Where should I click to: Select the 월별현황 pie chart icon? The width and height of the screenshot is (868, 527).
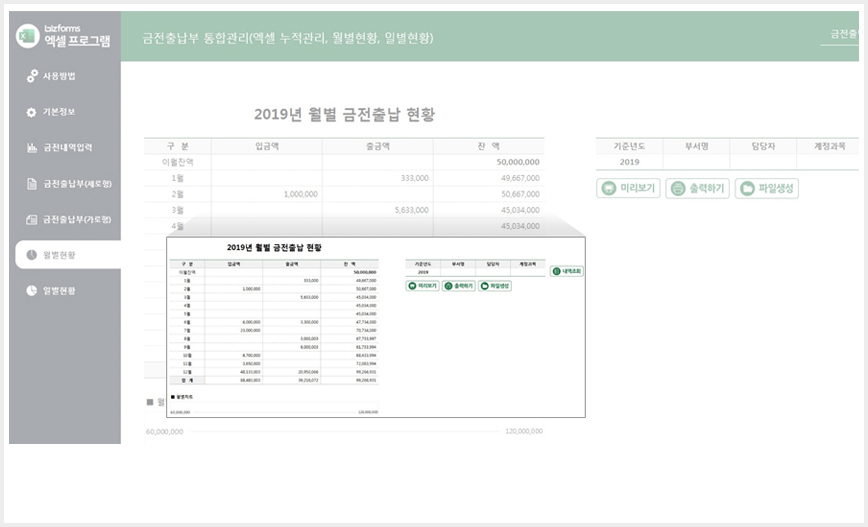32,255
